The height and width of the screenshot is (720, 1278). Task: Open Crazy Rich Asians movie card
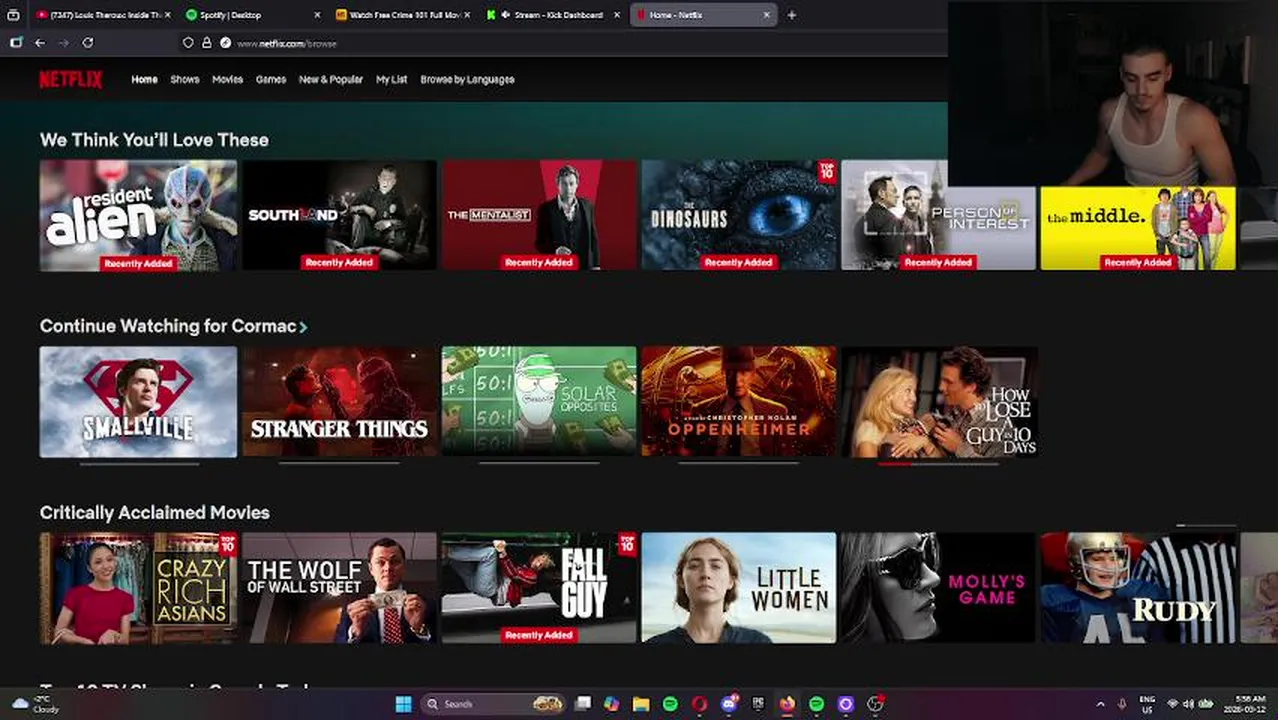(138, 588)
